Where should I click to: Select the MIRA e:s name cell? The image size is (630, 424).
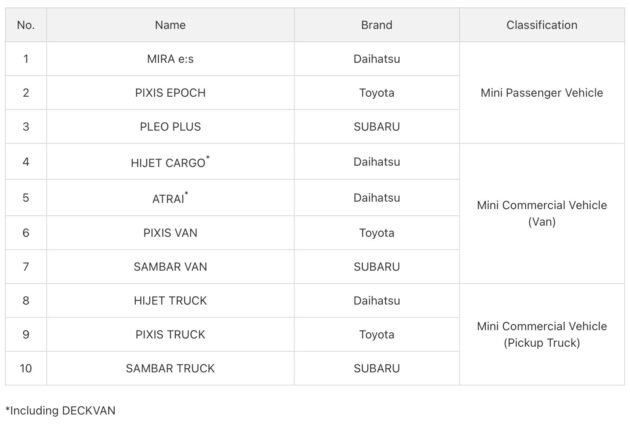[170, 59]
